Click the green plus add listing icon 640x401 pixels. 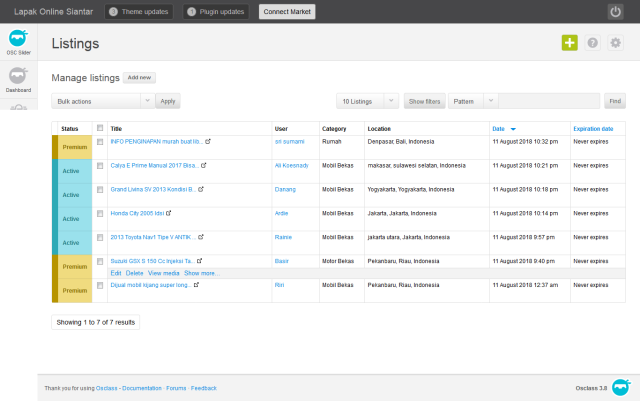coord(569,43)
